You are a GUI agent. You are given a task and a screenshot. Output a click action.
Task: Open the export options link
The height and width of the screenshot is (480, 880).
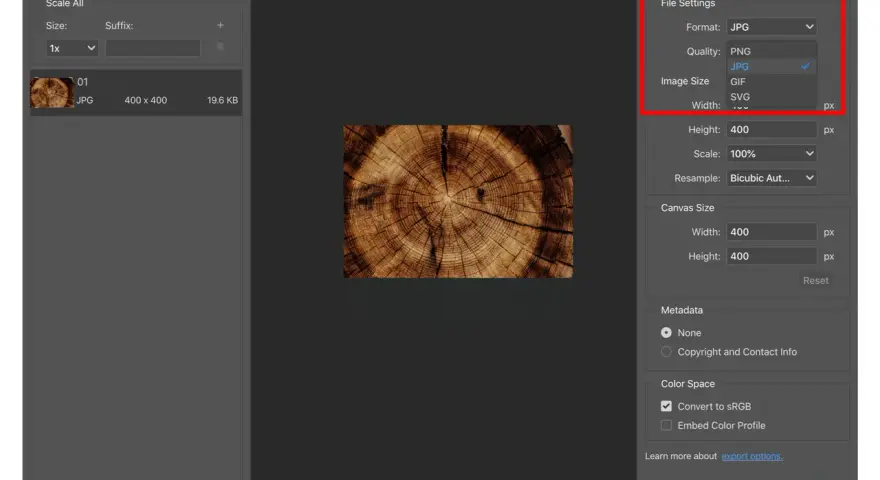pos(752,456)
